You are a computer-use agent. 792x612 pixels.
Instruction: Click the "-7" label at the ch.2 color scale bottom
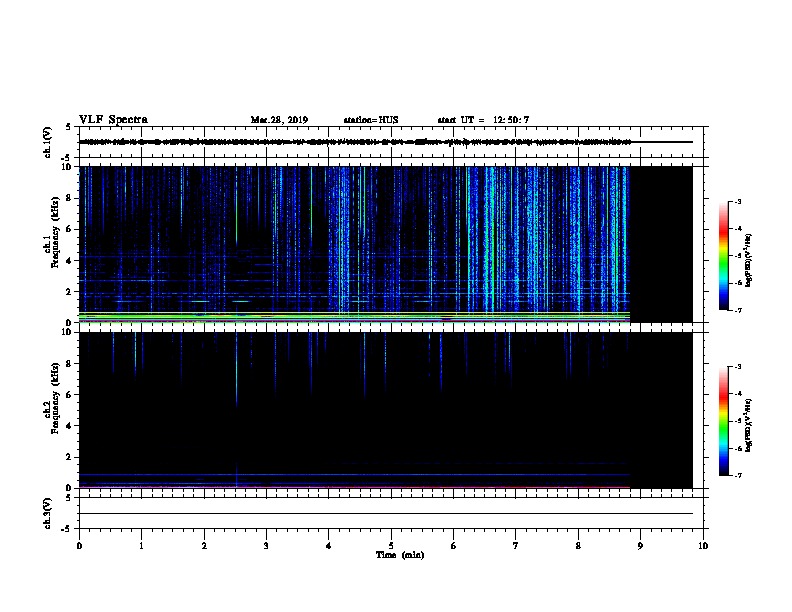(737, 475)
